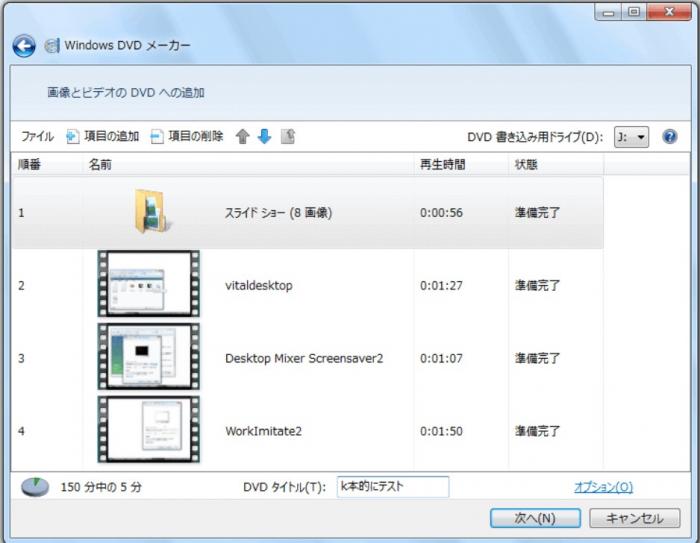Open the DVD drive J: dropdown
Screen dimensions: 700x543
631,137
